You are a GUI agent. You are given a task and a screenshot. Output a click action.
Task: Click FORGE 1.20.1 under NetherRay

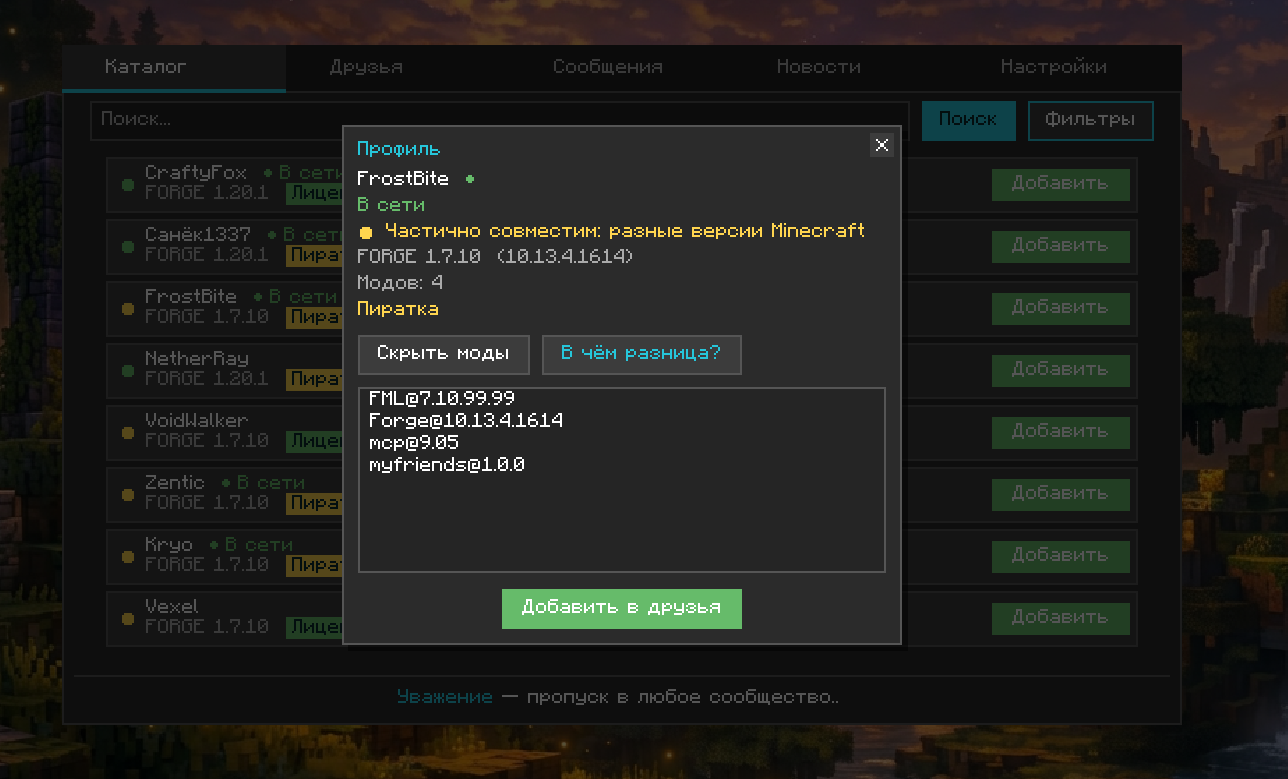coord(207,379)
